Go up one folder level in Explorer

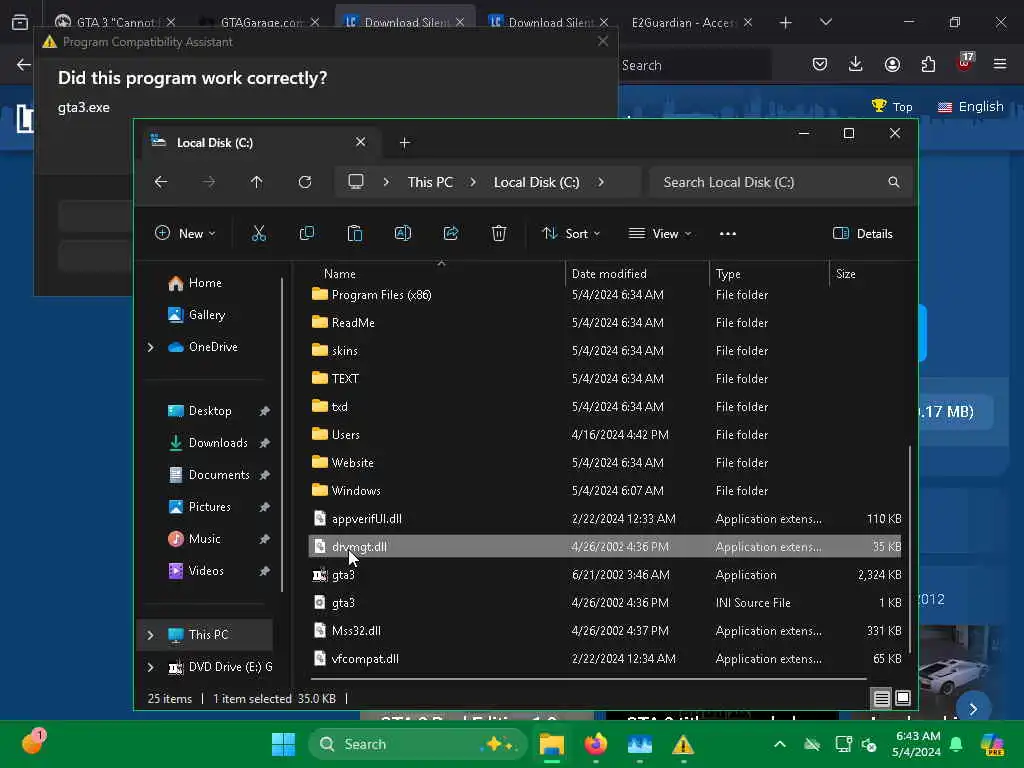[x=257, y=182]
